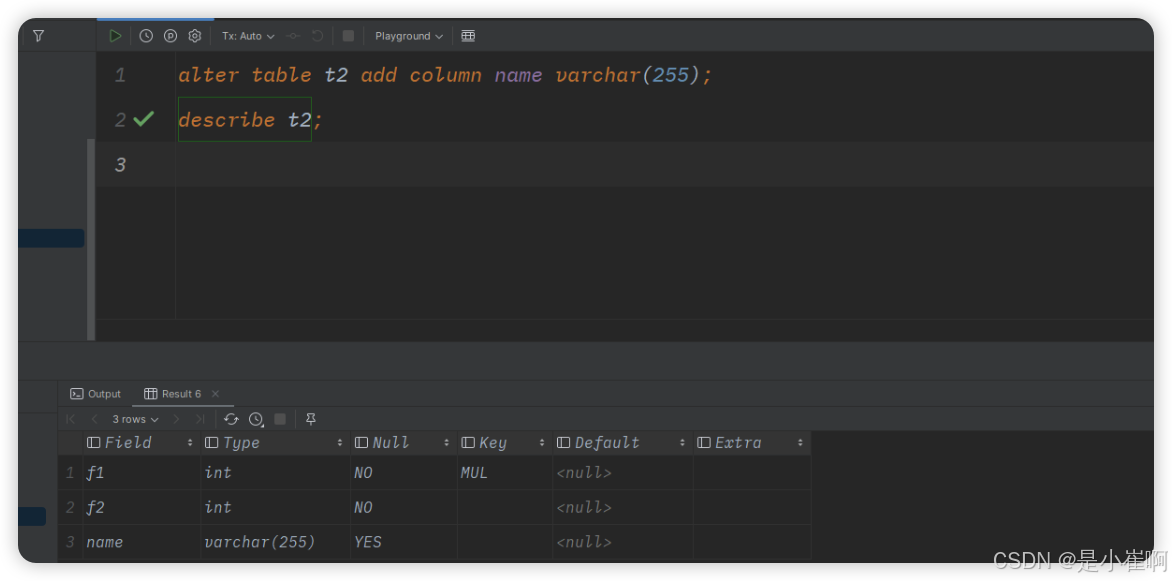Select the NO cell in f2 row
Screen dimensions: 1172x581
point(404,508)
